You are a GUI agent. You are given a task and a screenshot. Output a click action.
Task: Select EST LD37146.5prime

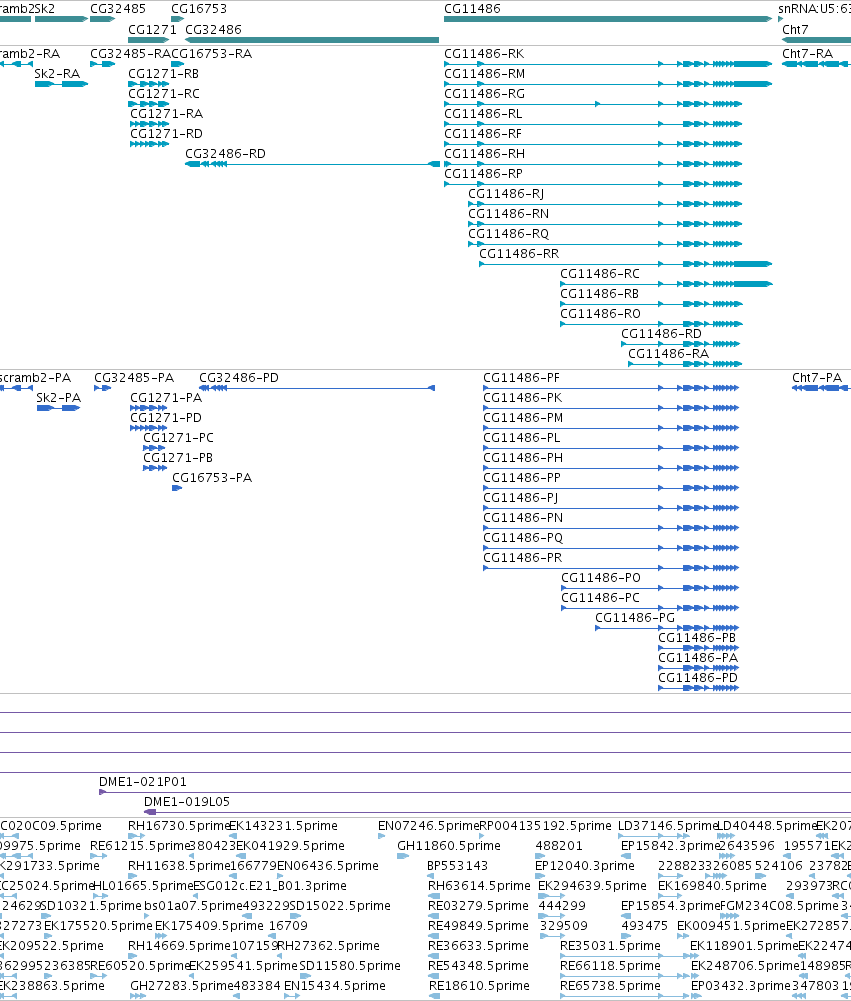tap(668, 826)
